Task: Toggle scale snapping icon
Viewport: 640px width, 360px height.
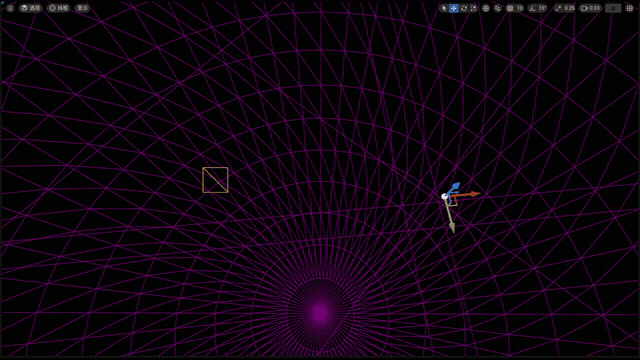Action: pos(558,8)
